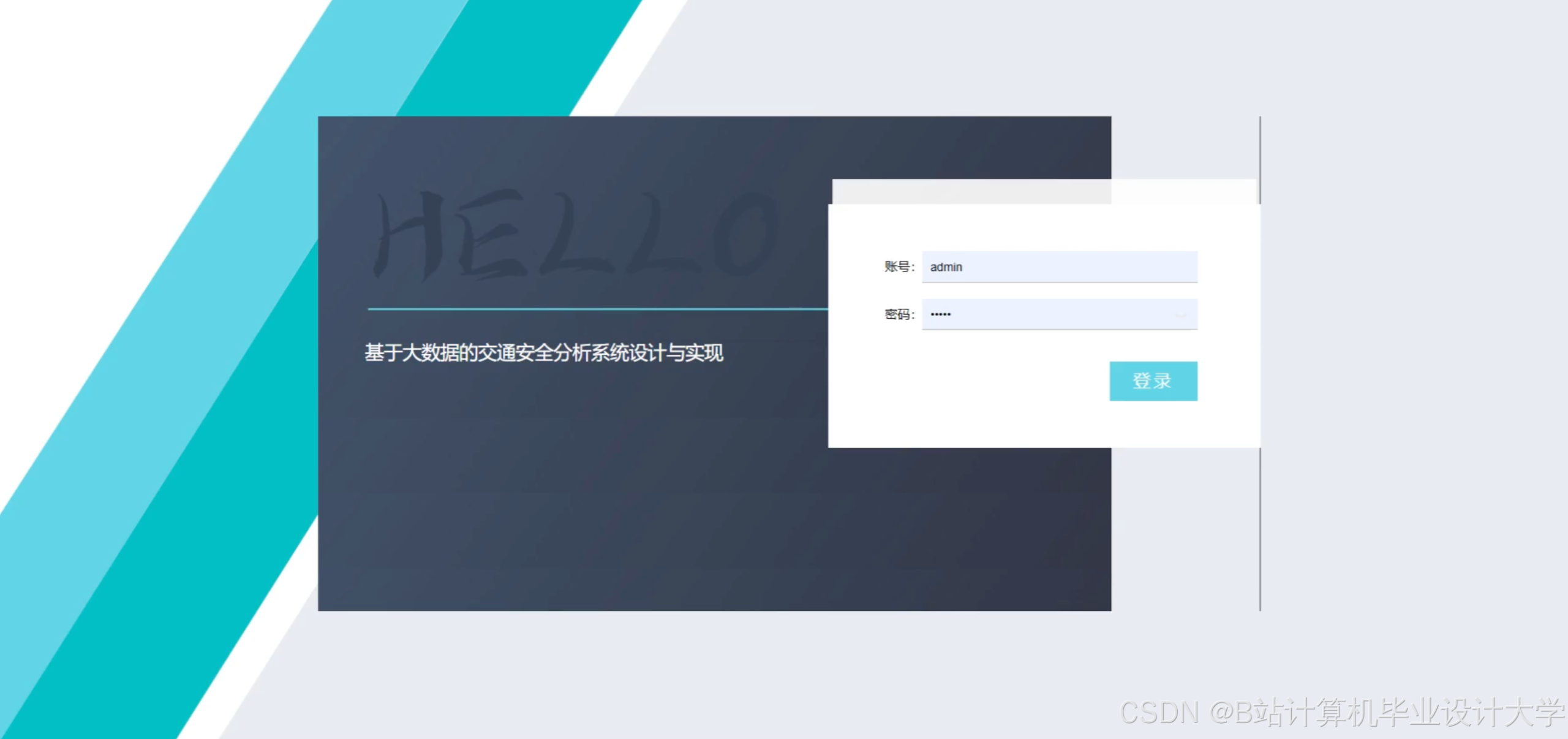
Task: Select the 账号 field label
Action: [898, 267]
